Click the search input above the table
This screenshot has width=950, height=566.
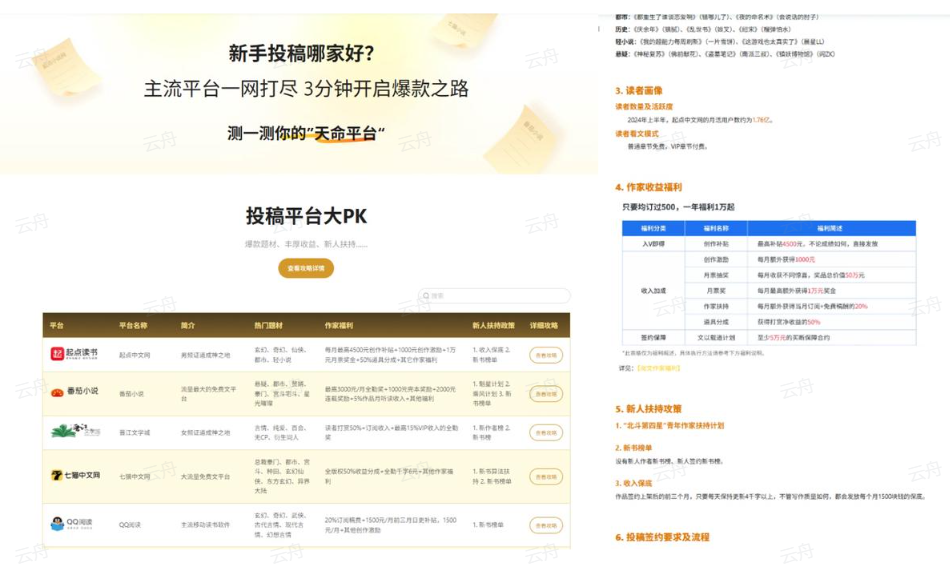[x=494, y=296]
